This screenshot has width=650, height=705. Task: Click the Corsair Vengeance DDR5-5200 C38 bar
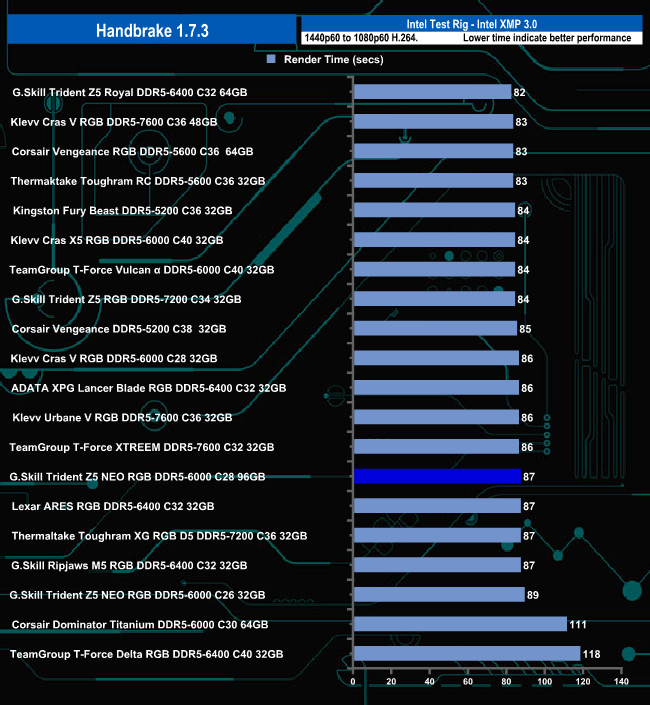(x=436, y=328)
